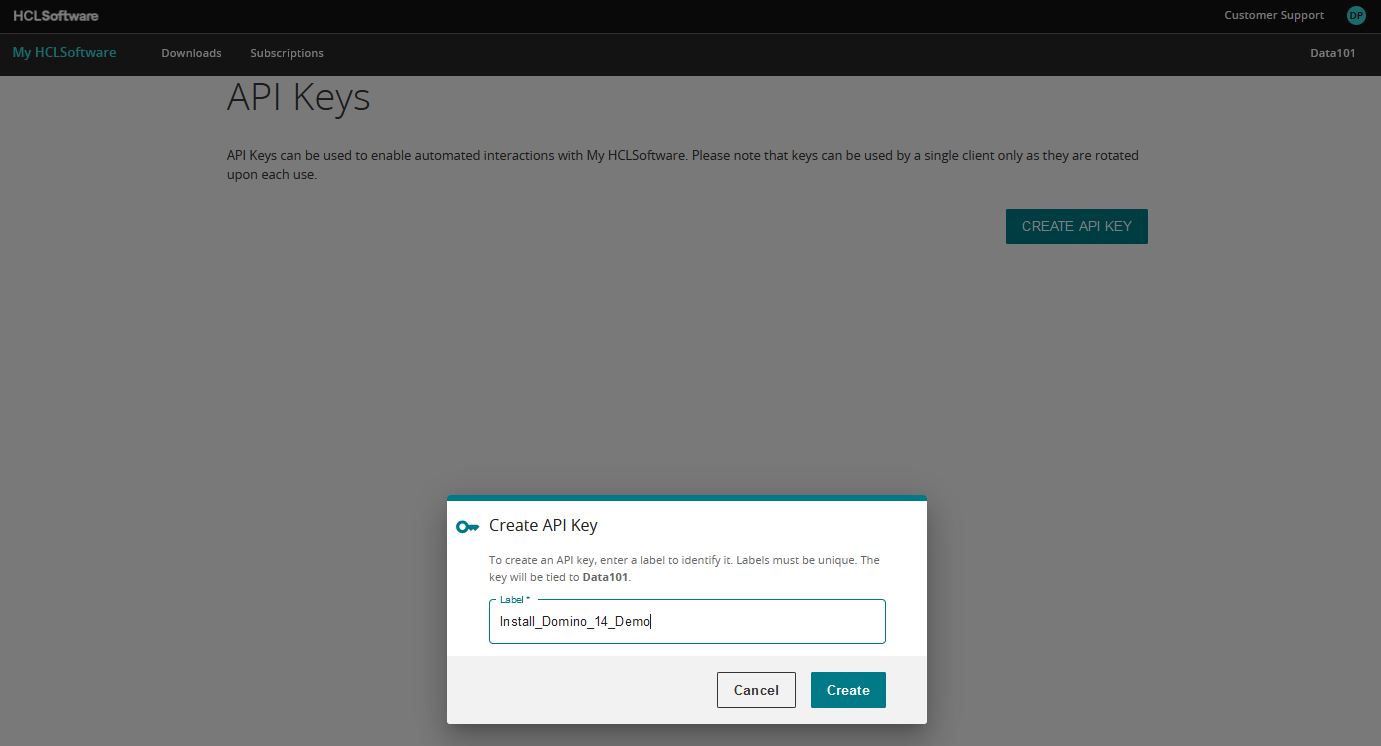The width and height of the screenshot is (1381, 746).
Task: Open Customer Support link
Action: [x=1273, y=15]
